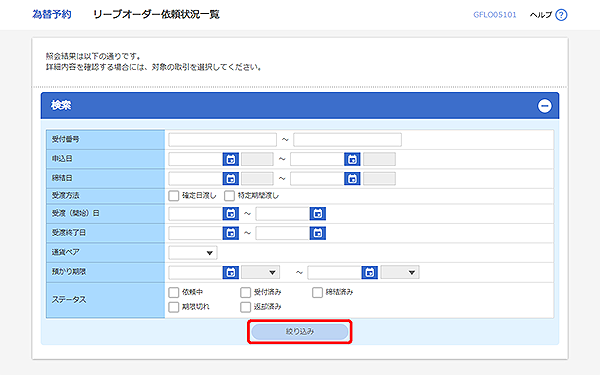This screenshot has width=600, height=375.
Task: Open the 通貨ペア dropdown
Action: (193, 253)
